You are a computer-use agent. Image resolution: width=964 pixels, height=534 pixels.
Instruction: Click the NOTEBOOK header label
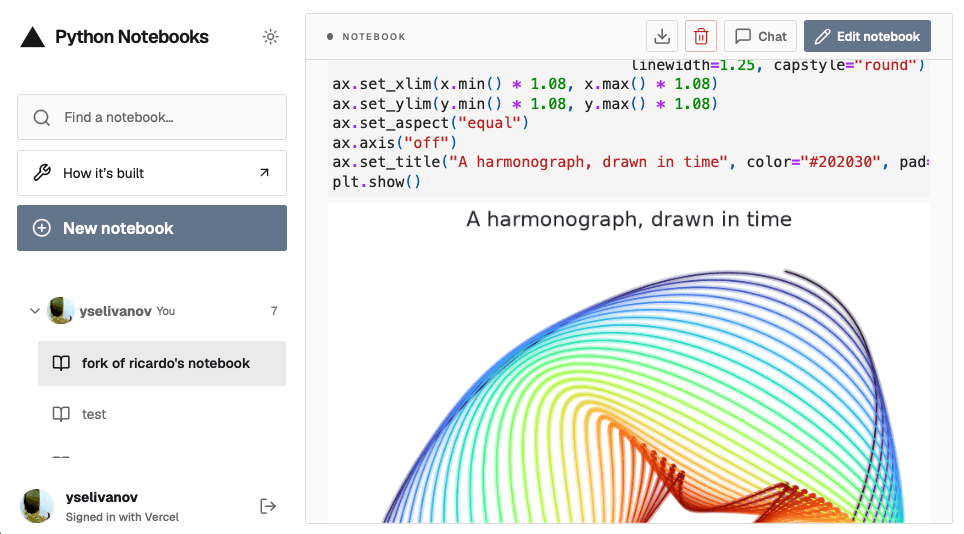click(x=374, y=37)
